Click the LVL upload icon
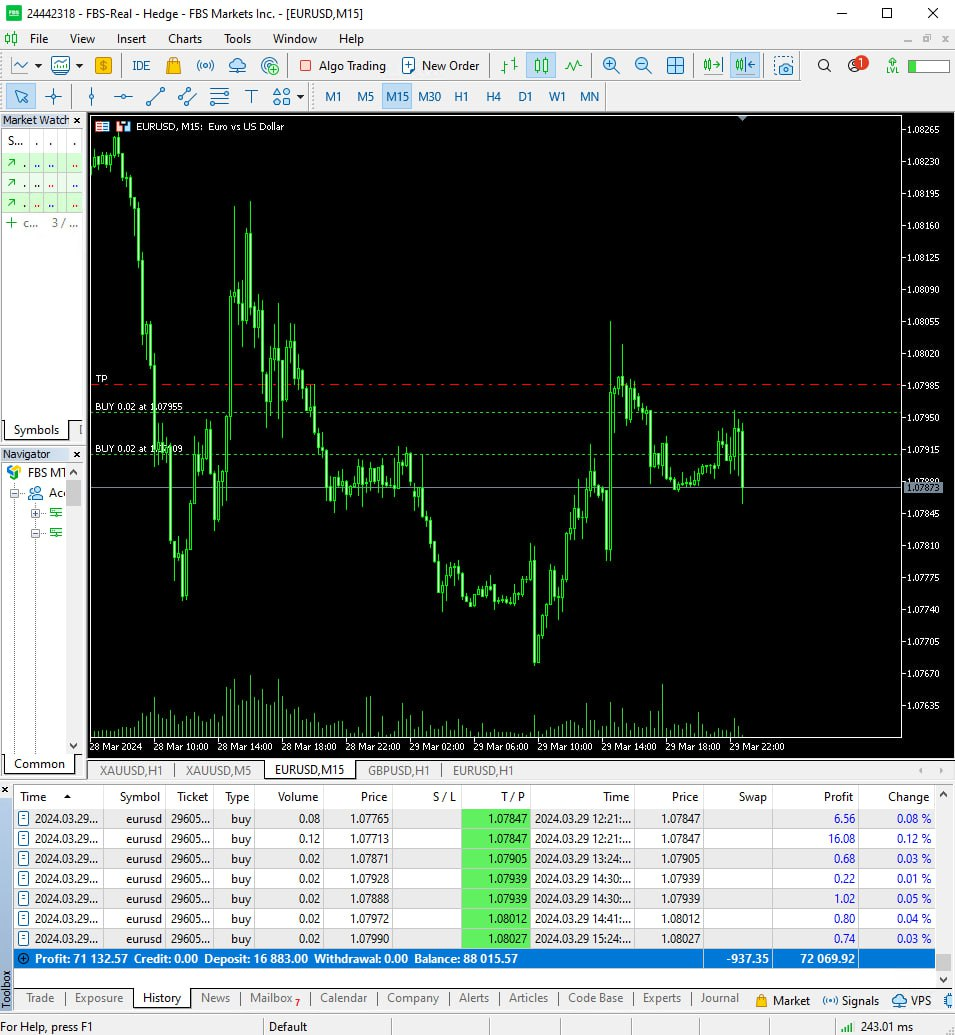Viewport: 955px width, 1035px height. click(892, 65)
